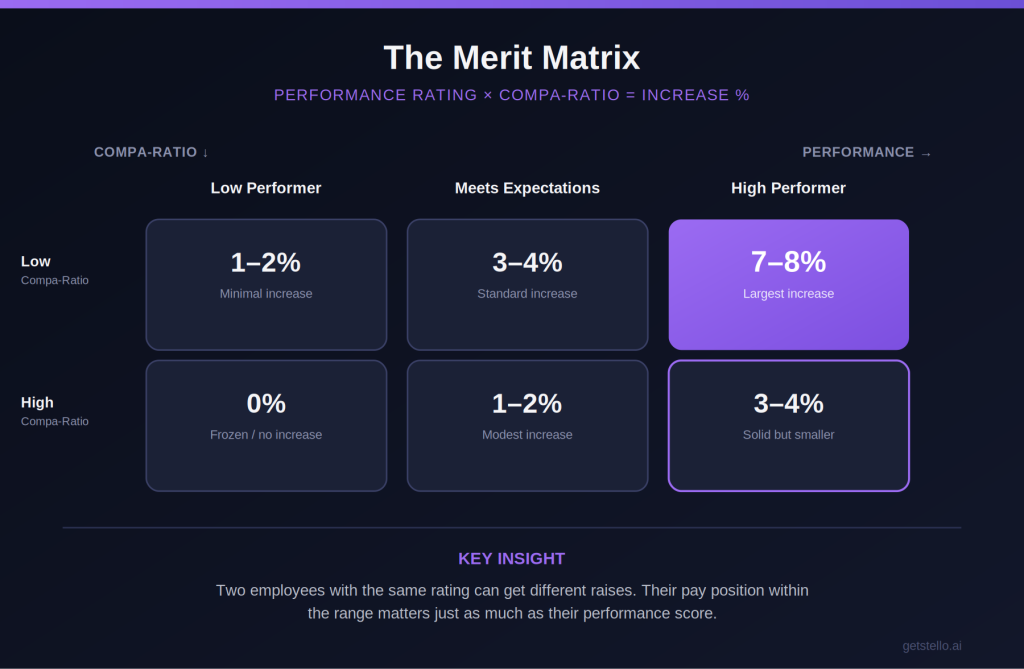1024x669 pixels.
Task: Click the COMPA-RATIO down arrow label
Action: tap(151, 152)
